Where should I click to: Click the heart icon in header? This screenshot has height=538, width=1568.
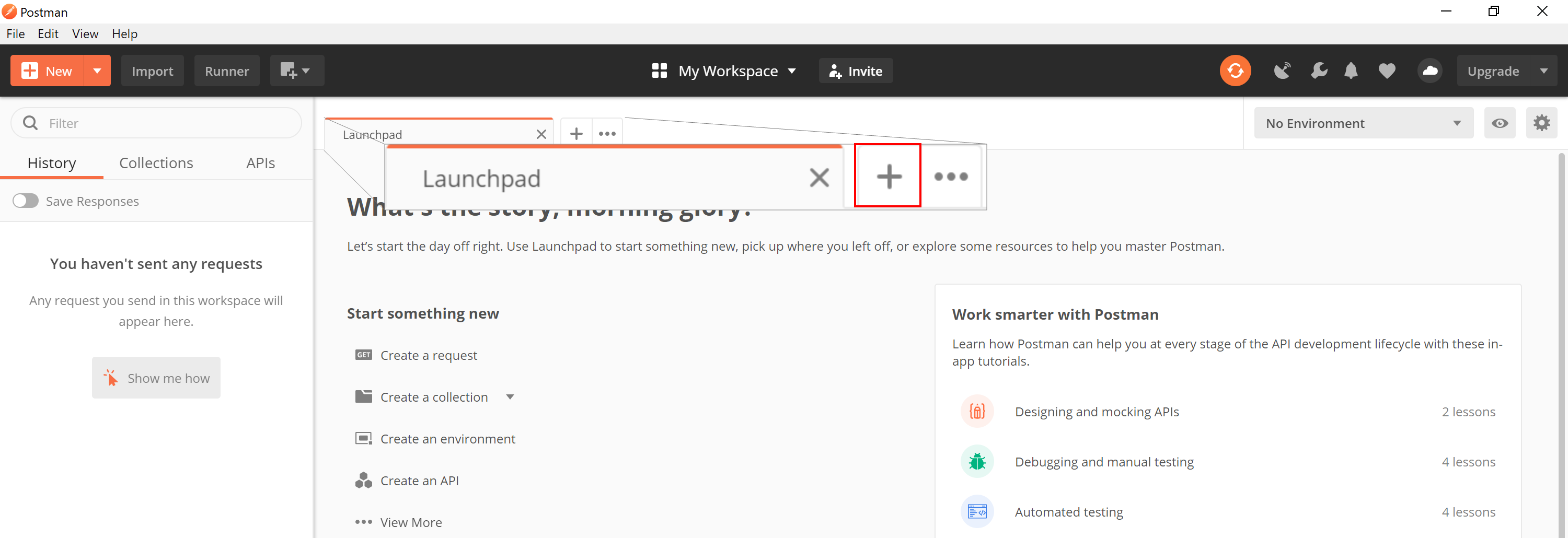[1387, 71]
